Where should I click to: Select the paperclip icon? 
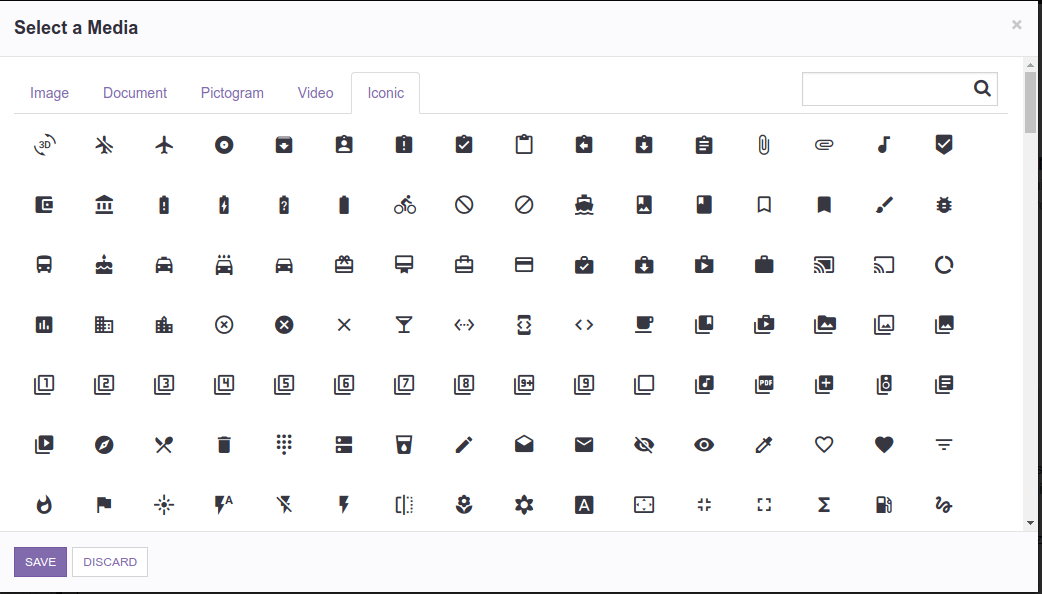[x=764, y=144]
